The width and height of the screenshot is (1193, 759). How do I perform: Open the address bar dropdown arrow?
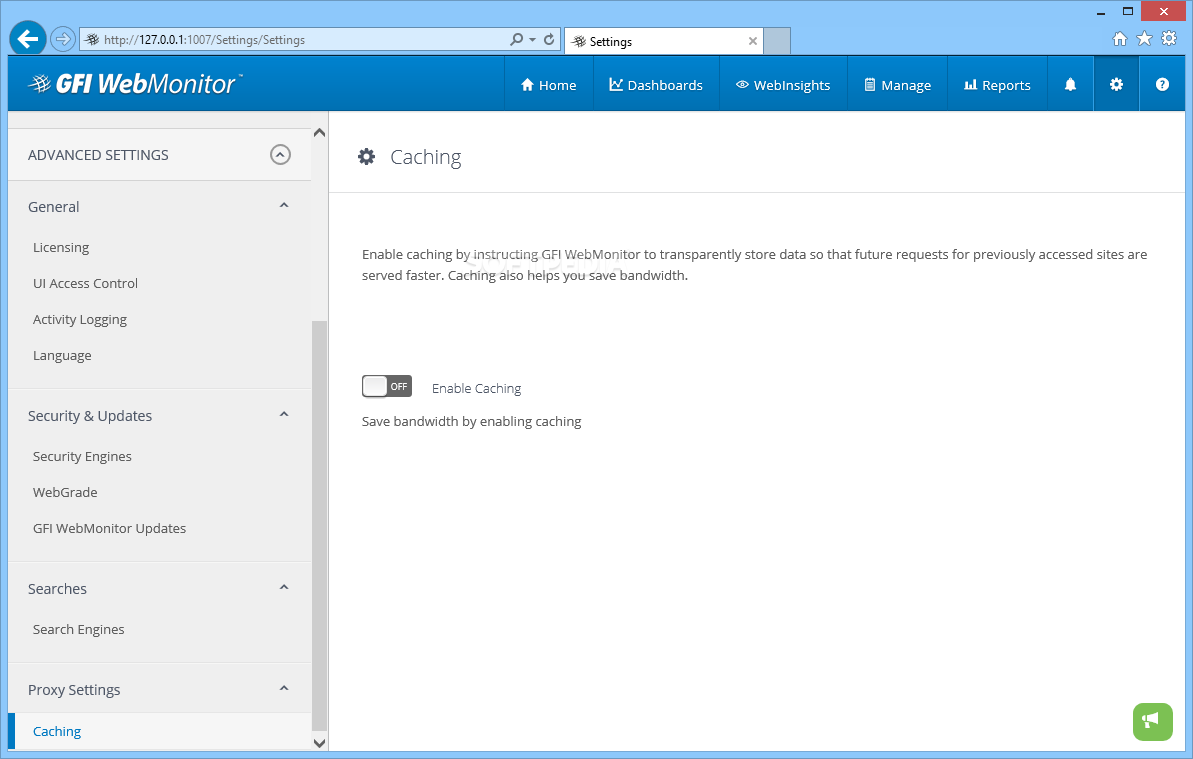[533, 40]
